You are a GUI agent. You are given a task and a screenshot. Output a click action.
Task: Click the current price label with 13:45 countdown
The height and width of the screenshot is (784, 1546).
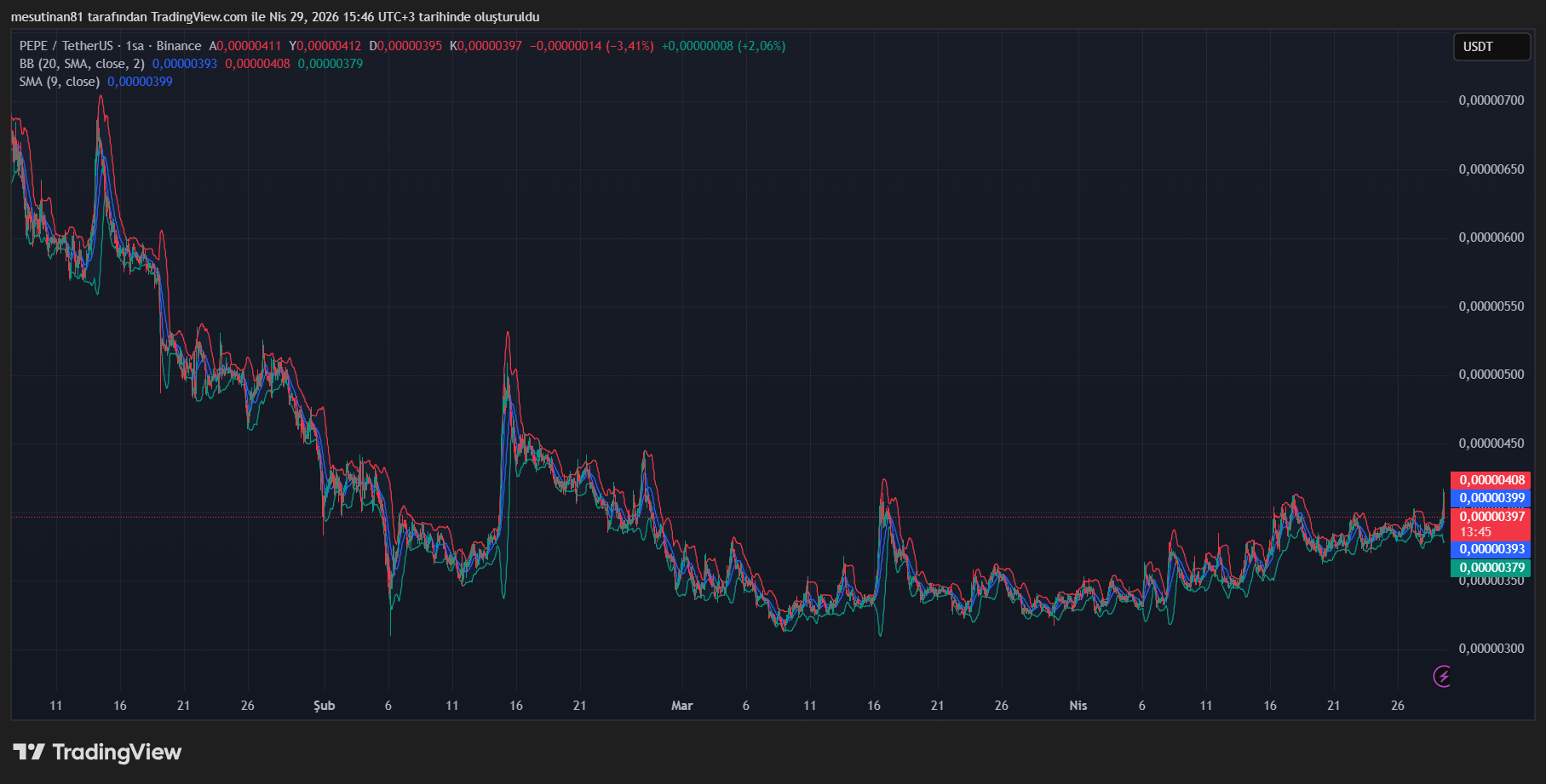1491,524
